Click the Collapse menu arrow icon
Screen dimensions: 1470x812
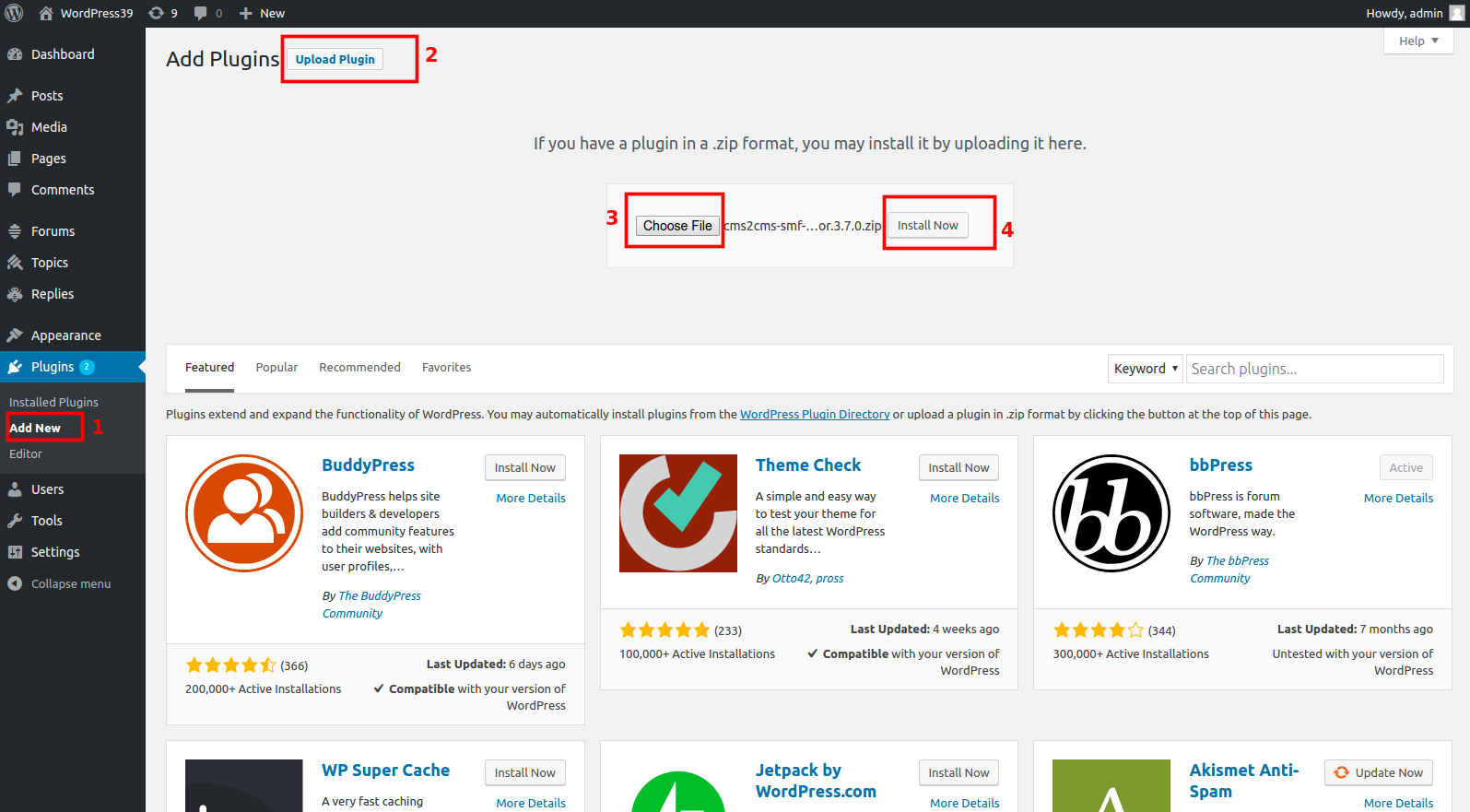[15, 583]
